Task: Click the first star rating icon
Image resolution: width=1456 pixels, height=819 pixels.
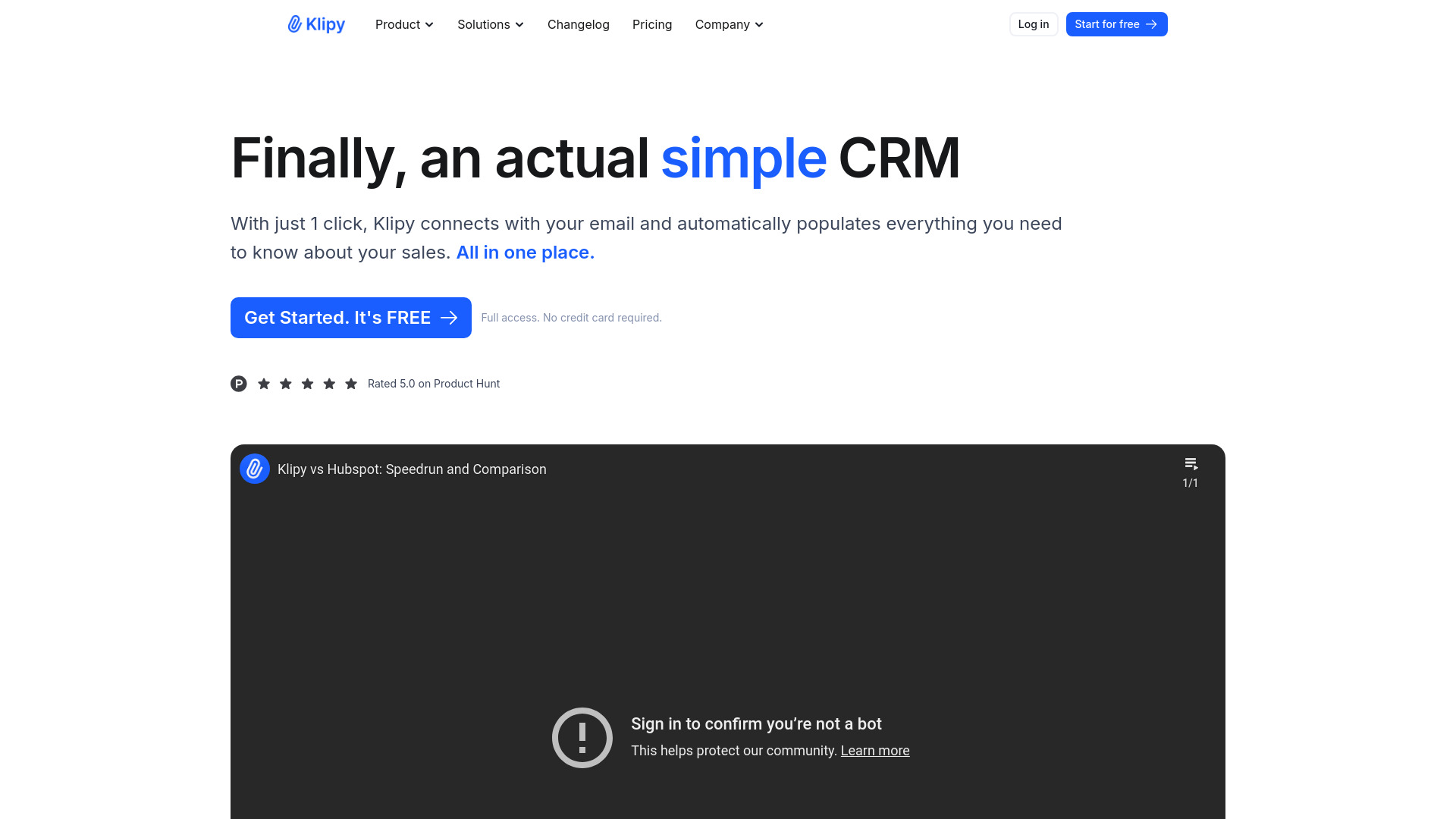Action: [264, 383]
